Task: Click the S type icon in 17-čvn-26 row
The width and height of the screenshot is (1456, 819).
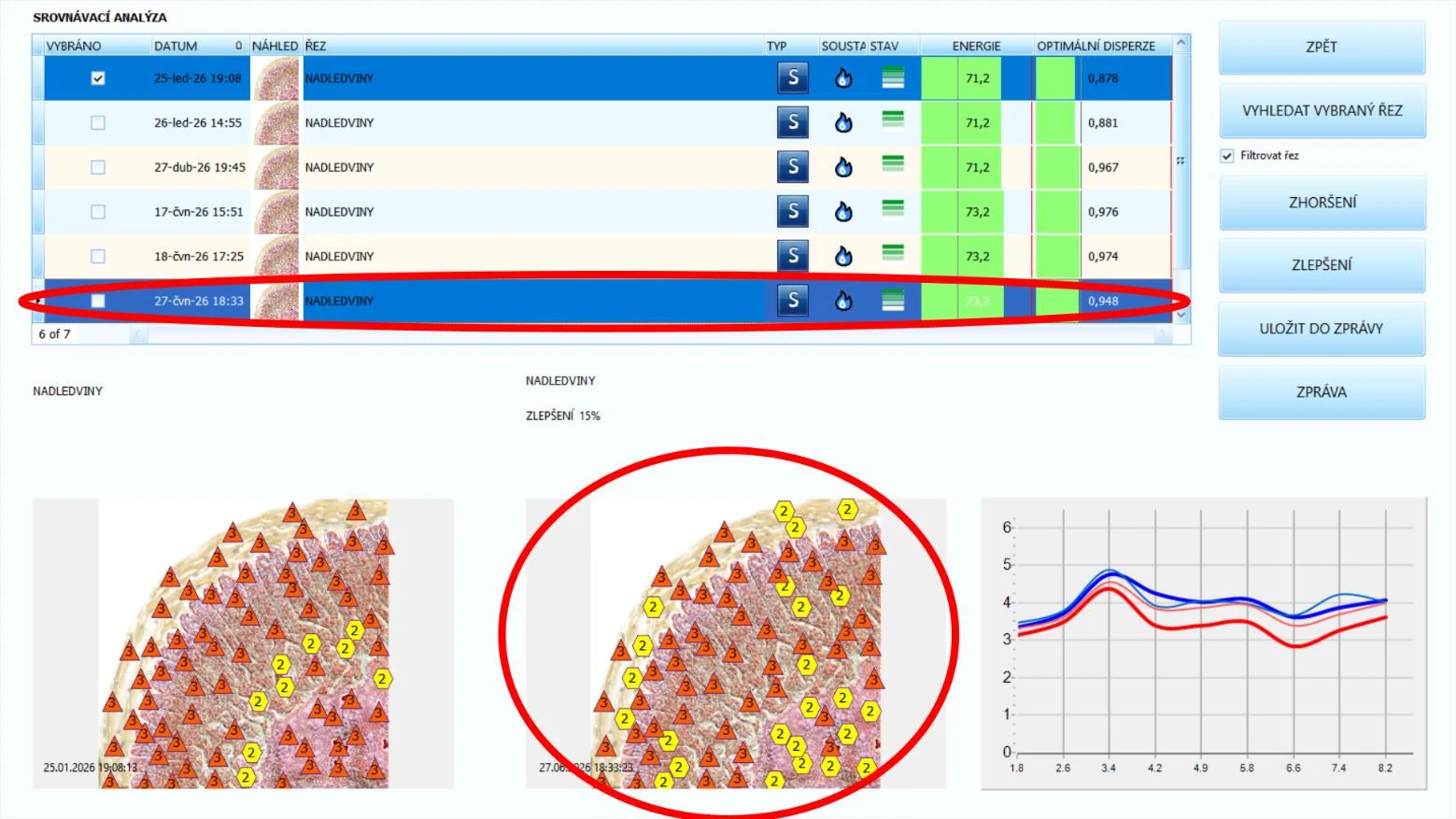Action: point(793,211)
